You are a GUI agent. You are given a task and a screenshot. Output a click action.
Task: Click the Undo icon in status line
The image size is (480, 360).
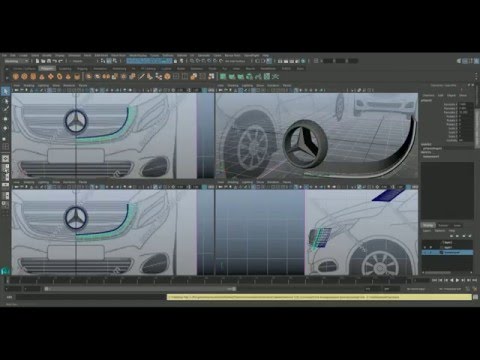[x=55, y=61]
